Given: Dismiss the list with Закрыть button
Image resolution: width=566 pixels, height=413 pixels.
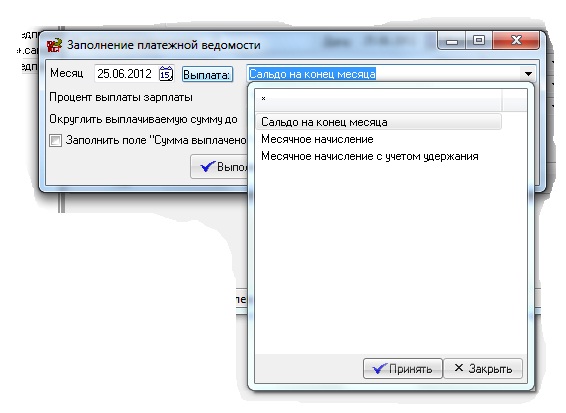Looking at the screenshot, I should (x=483, y=369).
